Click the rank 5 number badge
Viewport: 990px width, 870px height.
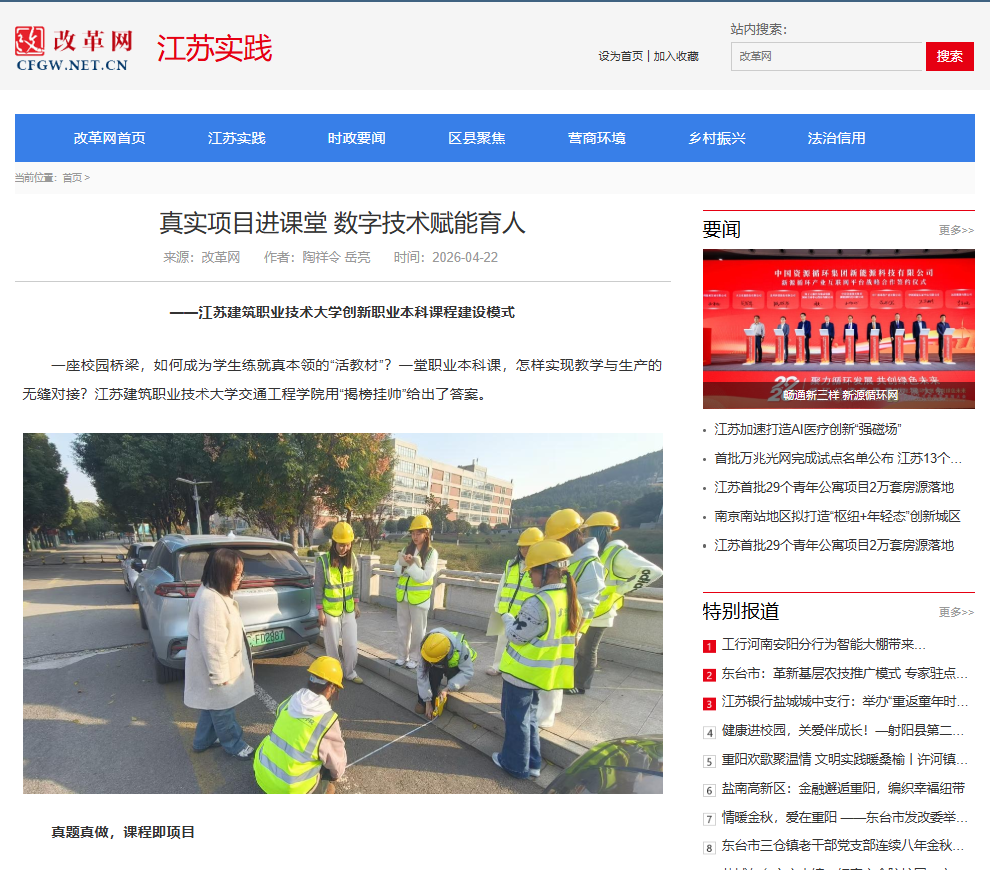(x=709, y=762)
